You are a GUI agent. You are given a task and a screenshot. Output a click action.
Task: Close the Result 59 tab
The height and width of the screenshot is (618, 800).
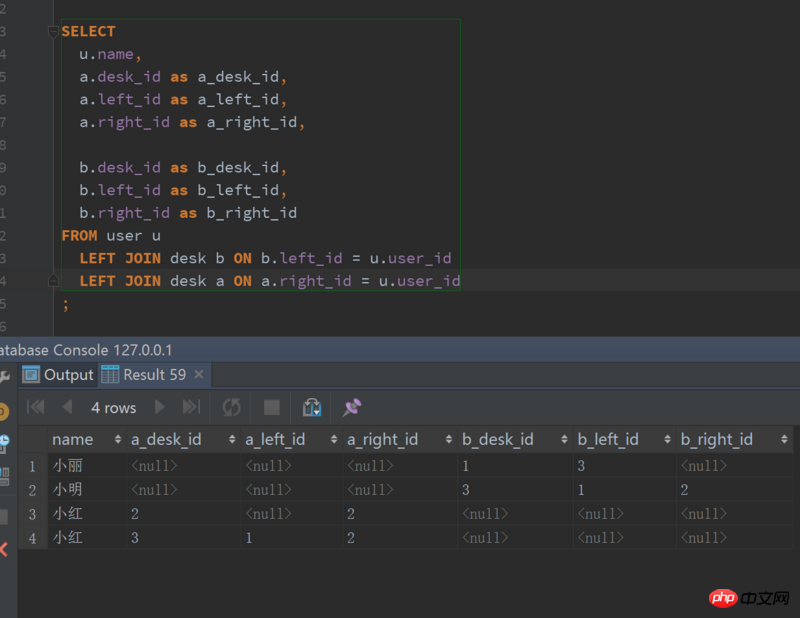tap(199, 374)
